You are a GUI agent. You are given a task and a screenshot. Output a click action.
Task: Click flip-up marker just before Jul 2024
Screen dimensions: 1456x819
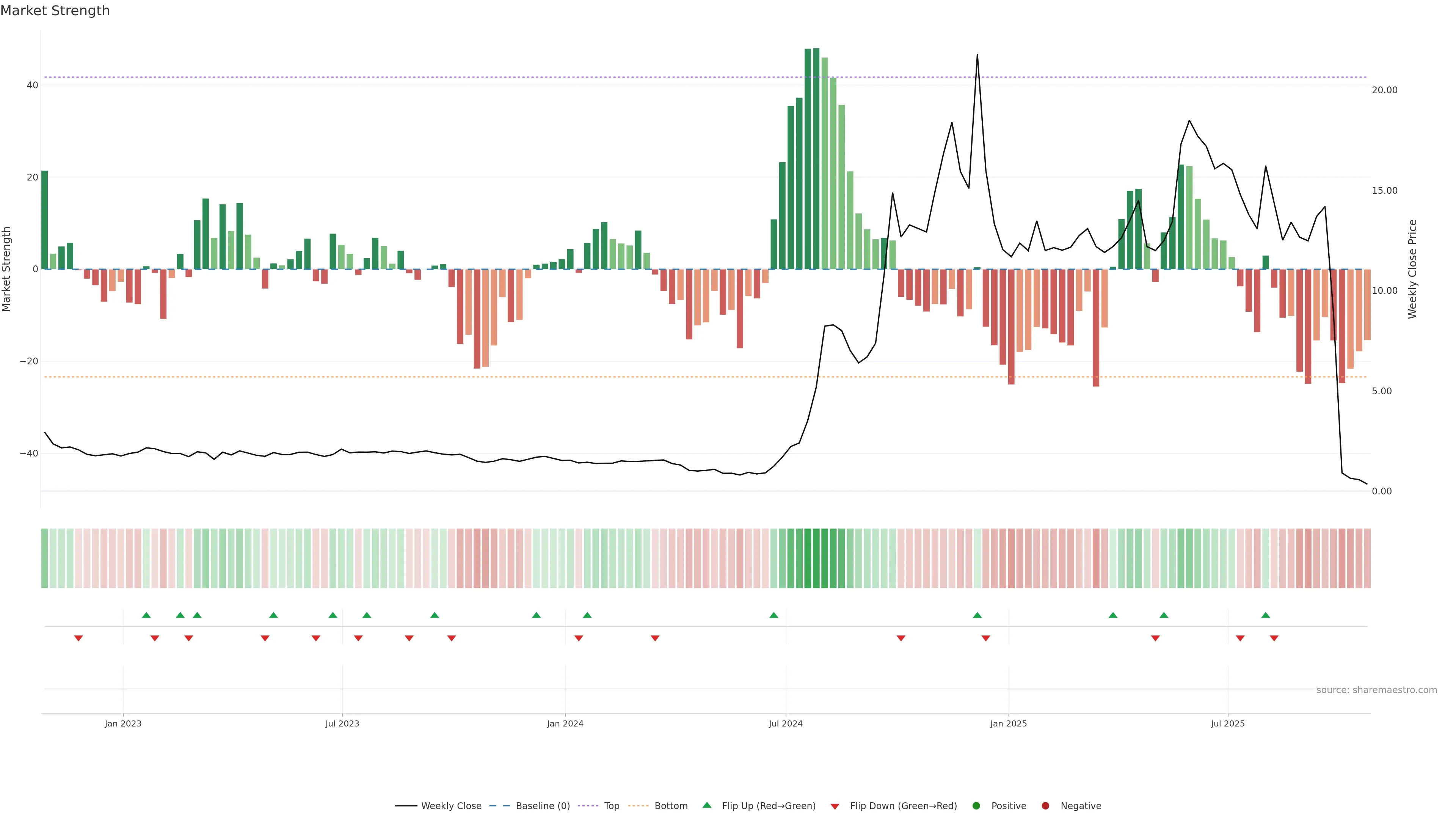774,615
